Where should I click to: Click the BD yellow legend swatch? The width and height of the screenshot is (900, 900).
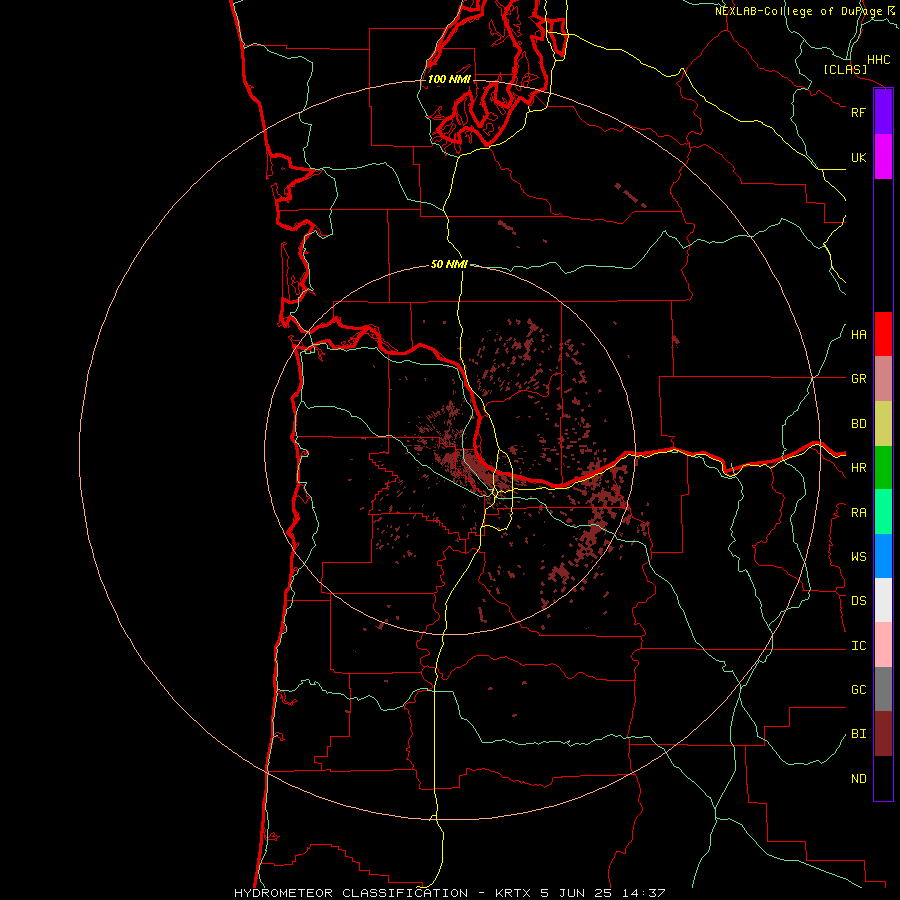pos(883,424)
